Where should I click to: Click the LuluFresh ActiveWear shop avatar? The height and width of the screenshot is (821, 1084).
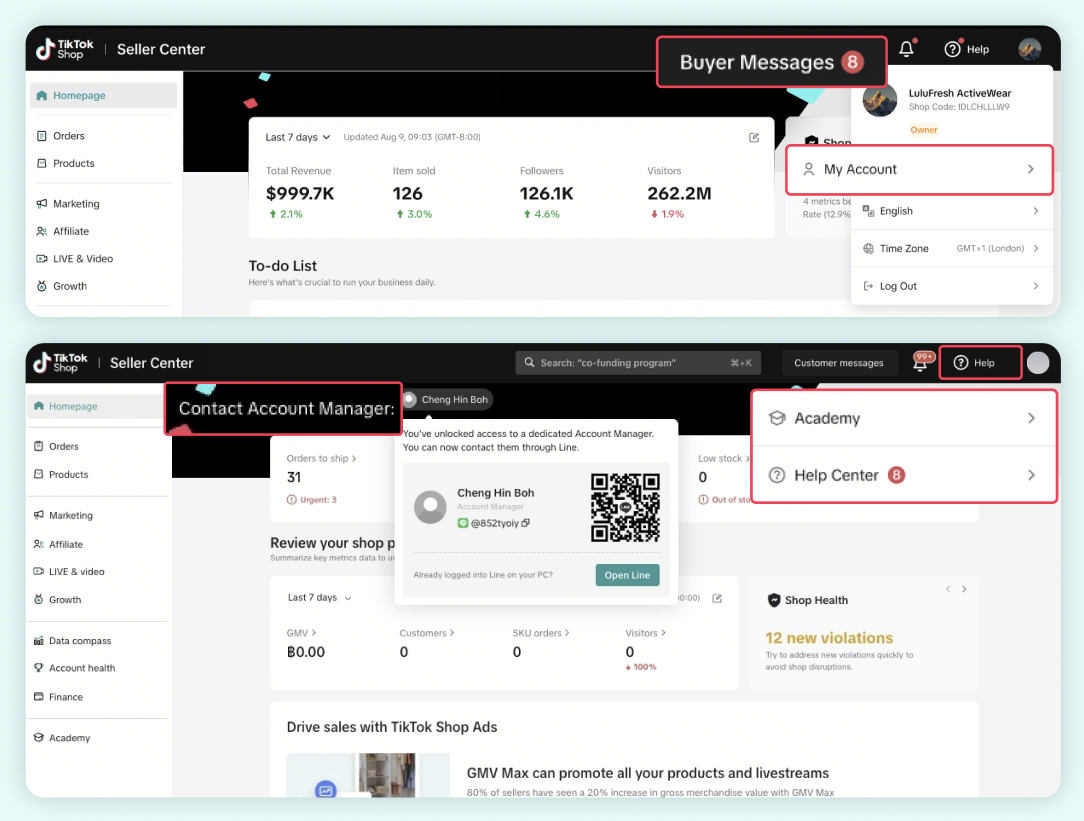tap(879, 100)
